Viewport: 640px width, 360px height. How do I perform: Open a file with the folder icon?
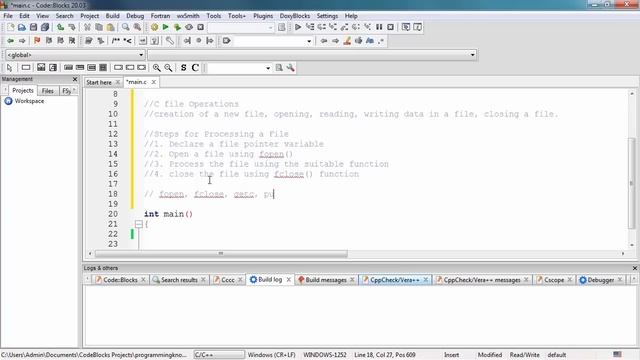[22, 27]
